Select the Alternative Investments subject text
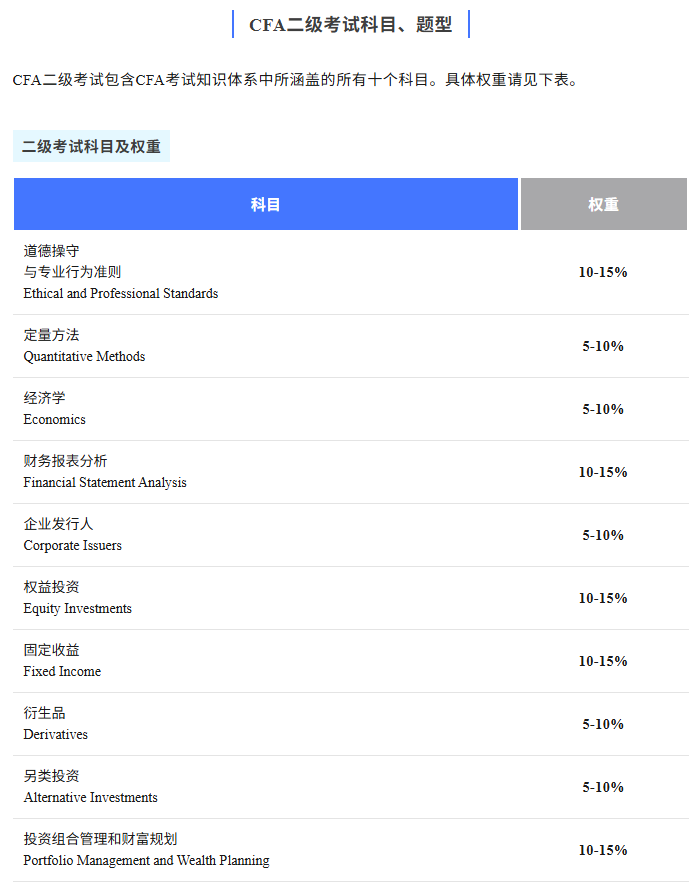700x890 pixels. click(x=91, y=797)
